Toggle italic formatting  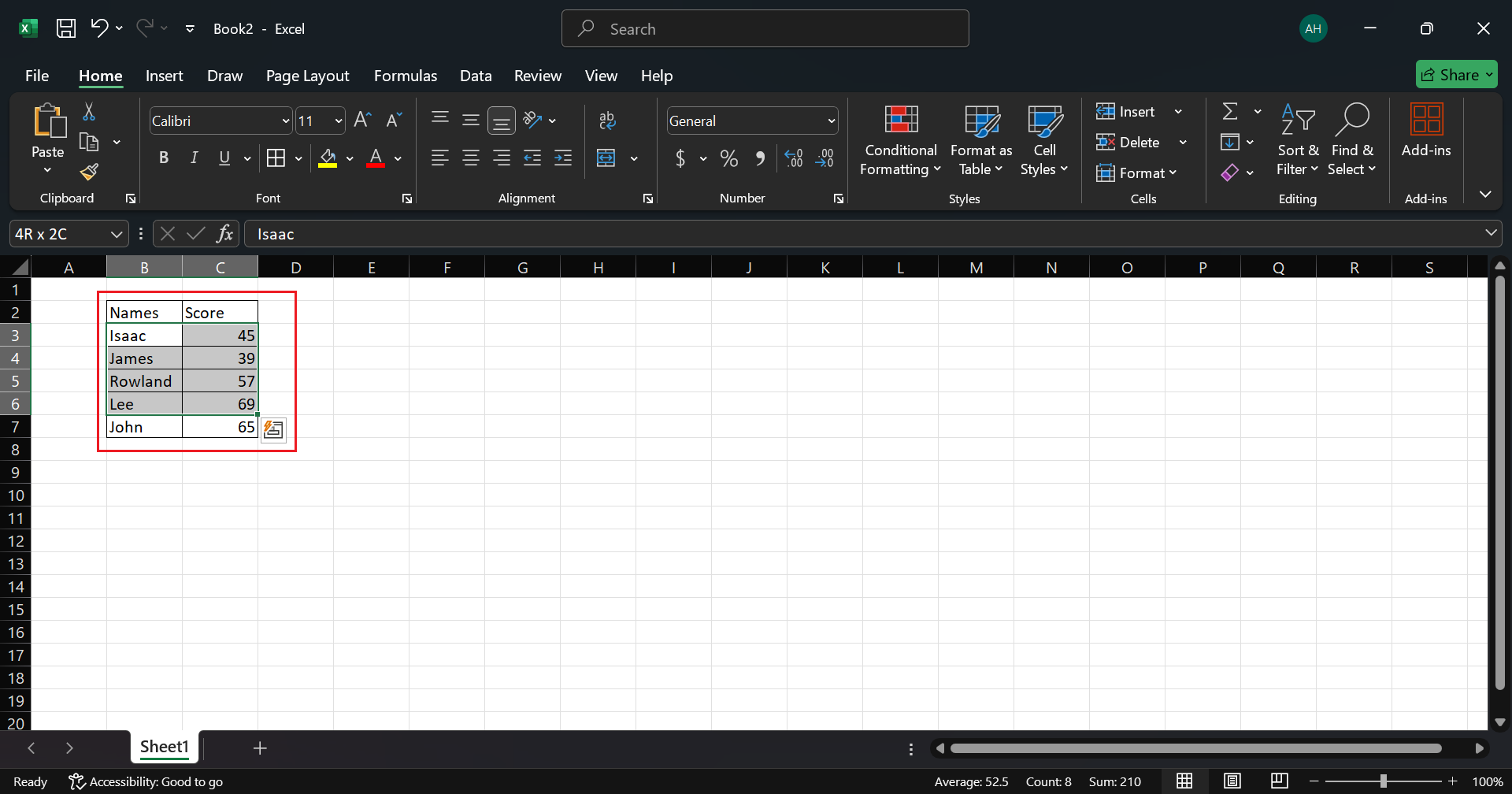194,158
